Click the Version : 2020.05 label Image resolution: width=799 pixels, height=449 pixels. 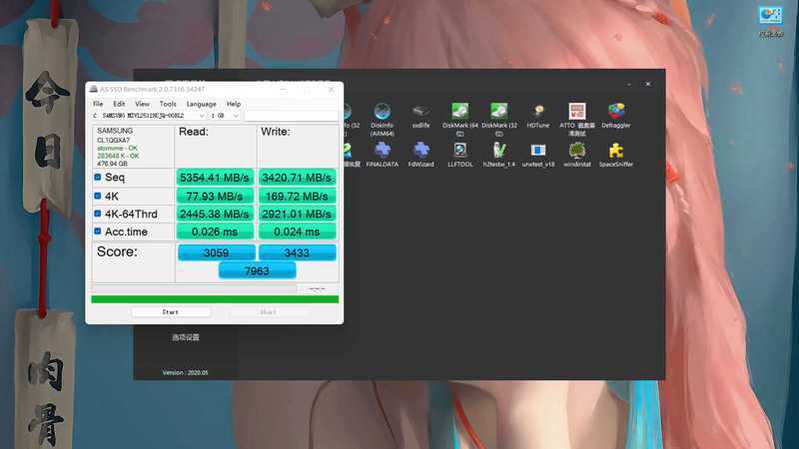click(x=185, y=373)
